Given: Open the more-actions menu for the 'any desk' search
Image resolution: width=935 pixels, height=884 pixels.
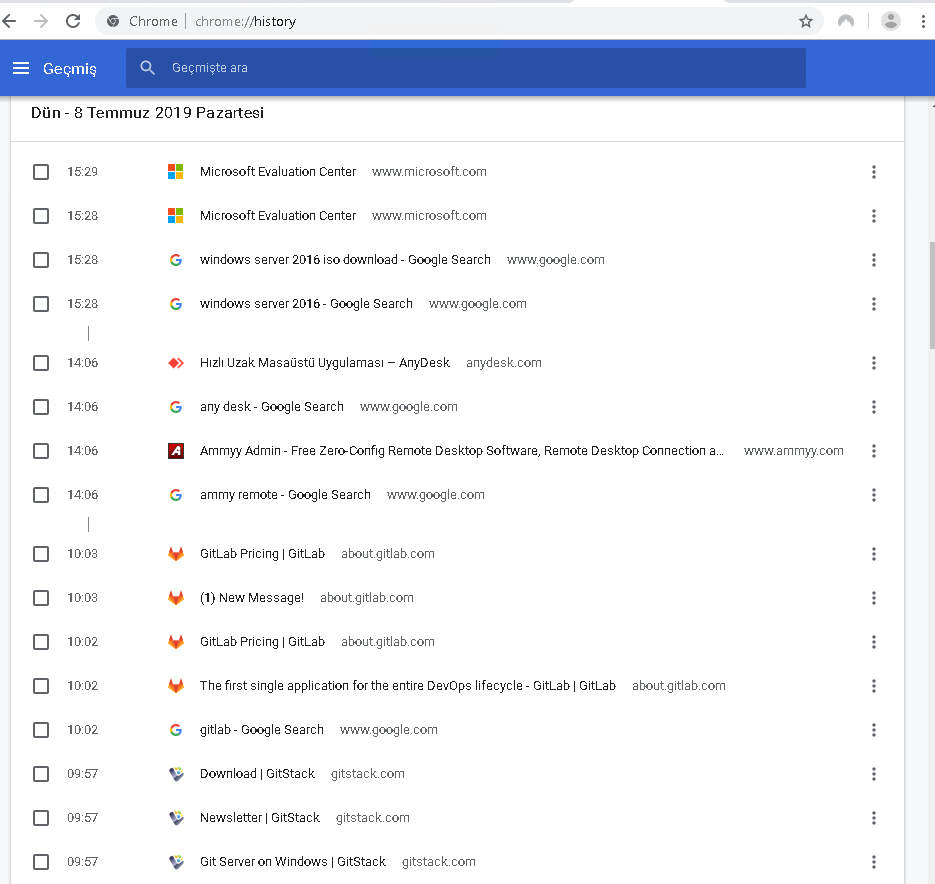Looking at the screenshot, I should (x=874, y=407).
